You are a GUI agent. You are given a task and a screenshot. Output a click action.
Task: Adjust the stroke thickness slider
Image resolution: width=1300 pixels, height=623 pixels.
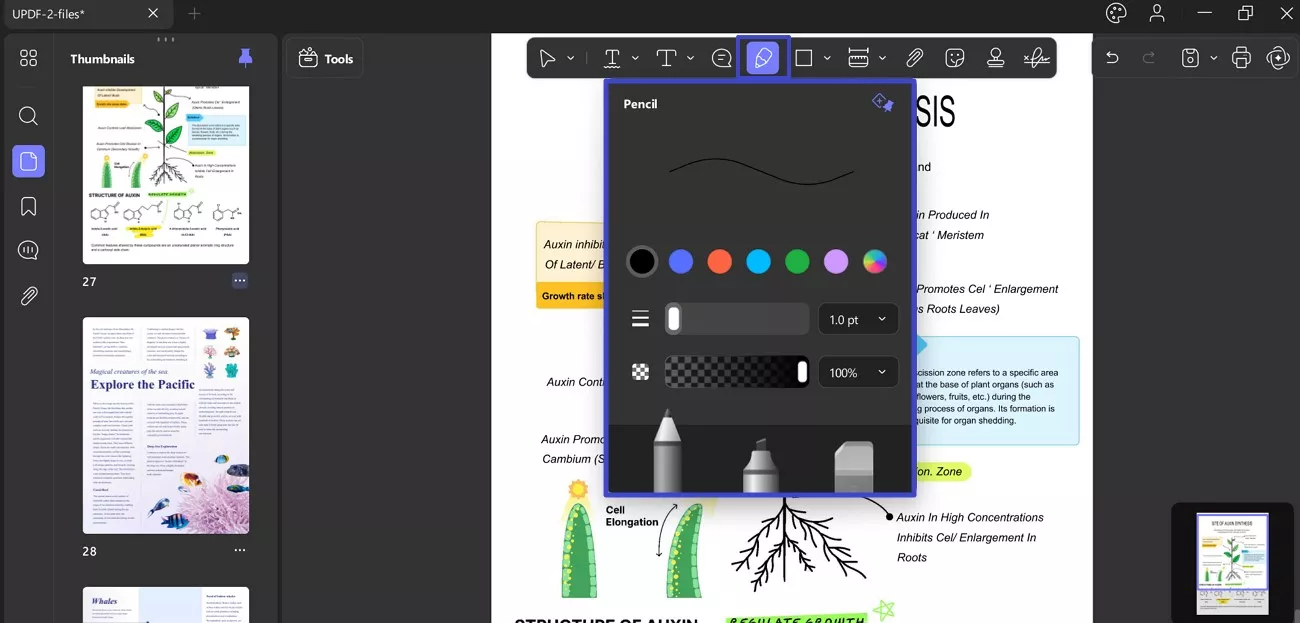pos(737,319)
